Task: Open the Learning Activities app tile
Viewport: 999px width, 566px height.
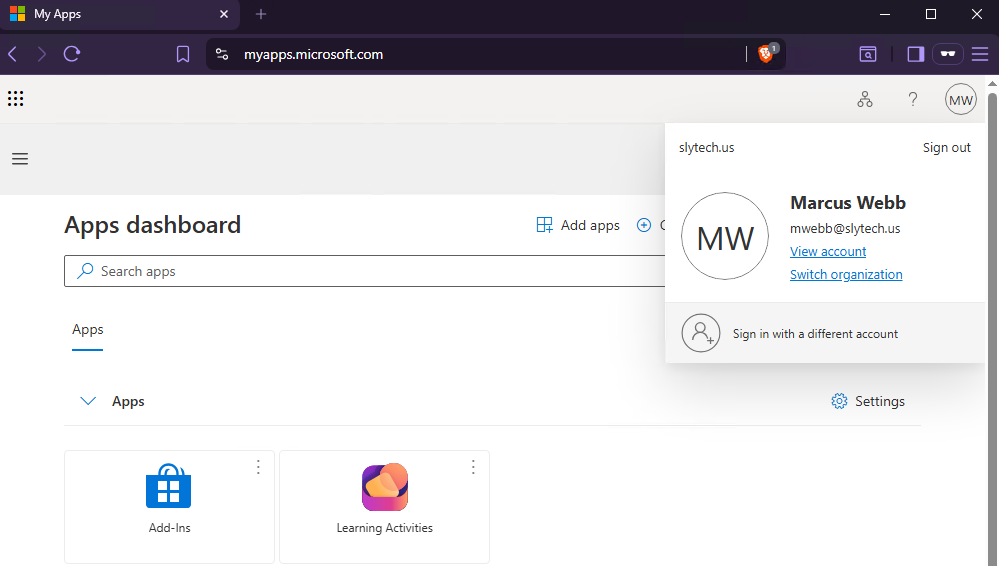Action: click(x=384, y=507)
